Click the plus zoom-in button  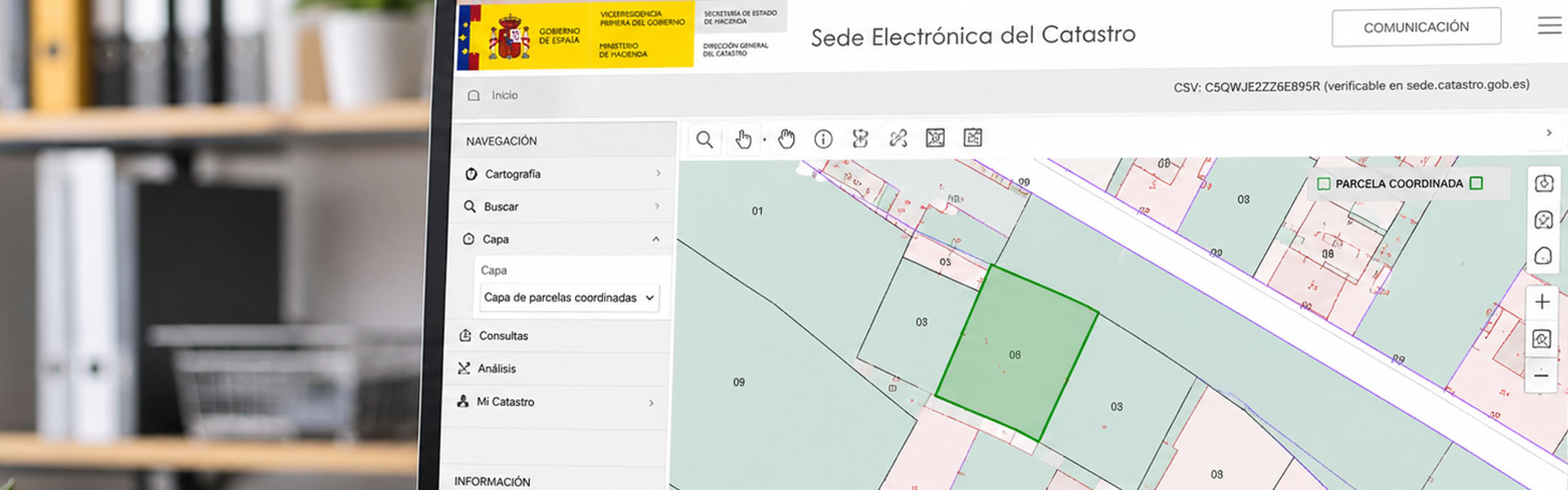point(1542,302)
